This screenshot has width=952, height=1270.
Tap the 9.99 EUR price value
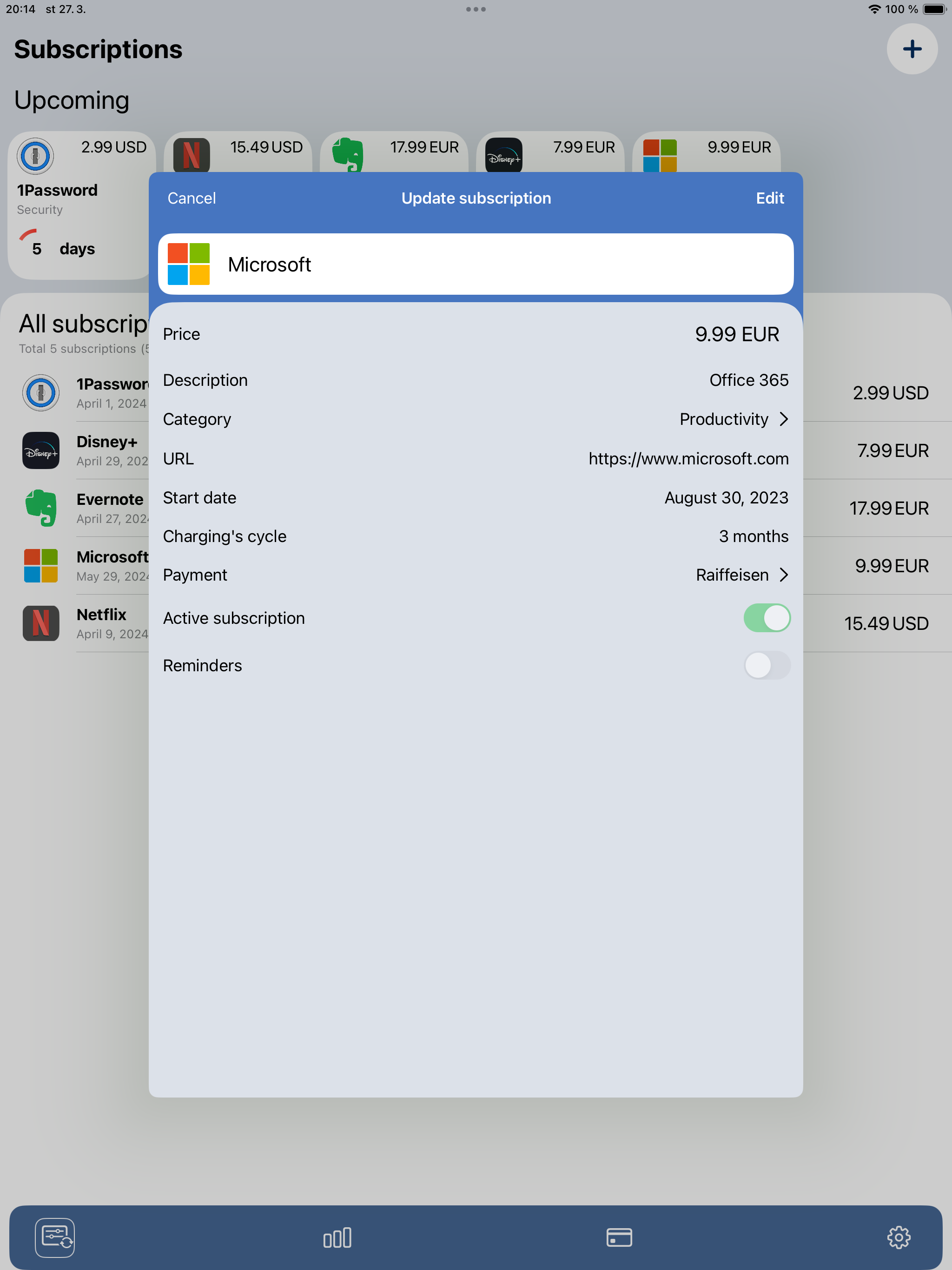click(737, 334)
